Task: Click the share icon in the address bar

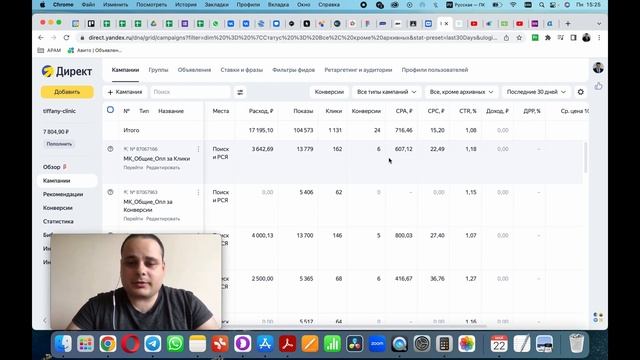Action: tap(506, 38)
